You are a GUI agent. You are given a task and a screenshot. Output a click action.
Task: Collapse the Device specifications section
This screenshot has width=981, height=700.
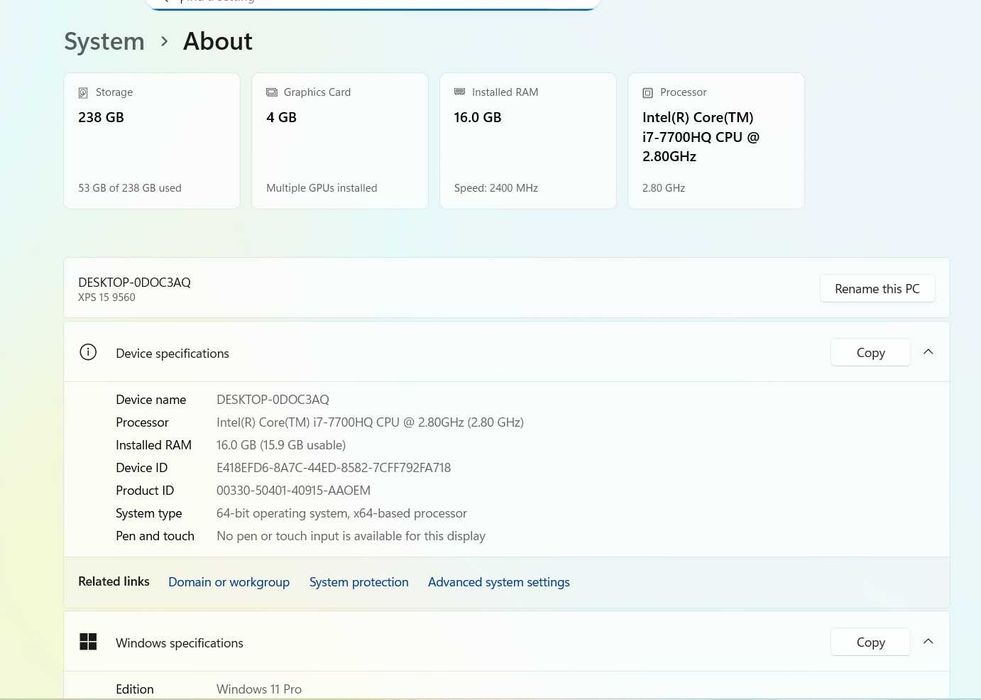pyautogui.click(x=928, y=352)
